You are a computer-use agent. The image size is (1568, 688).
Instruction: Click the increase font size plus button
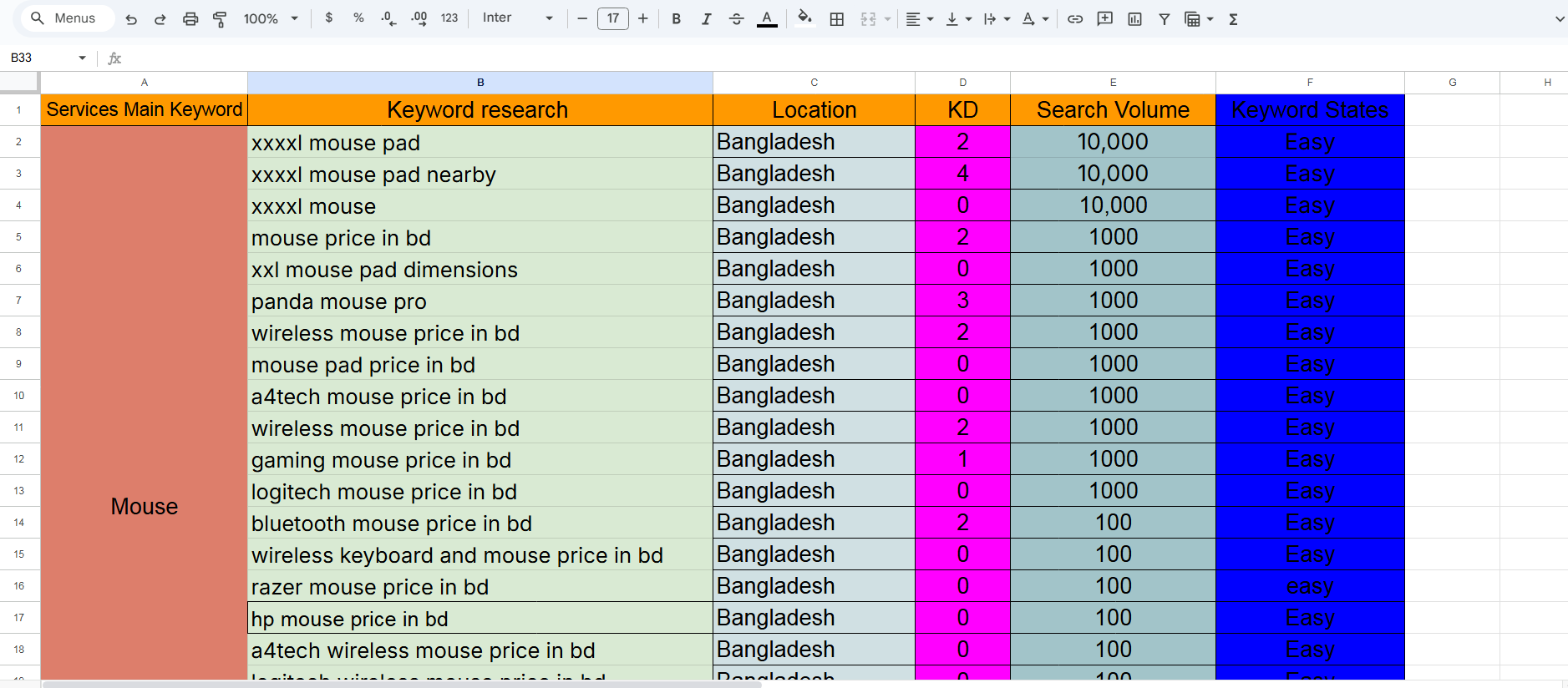tap(642, 18)
